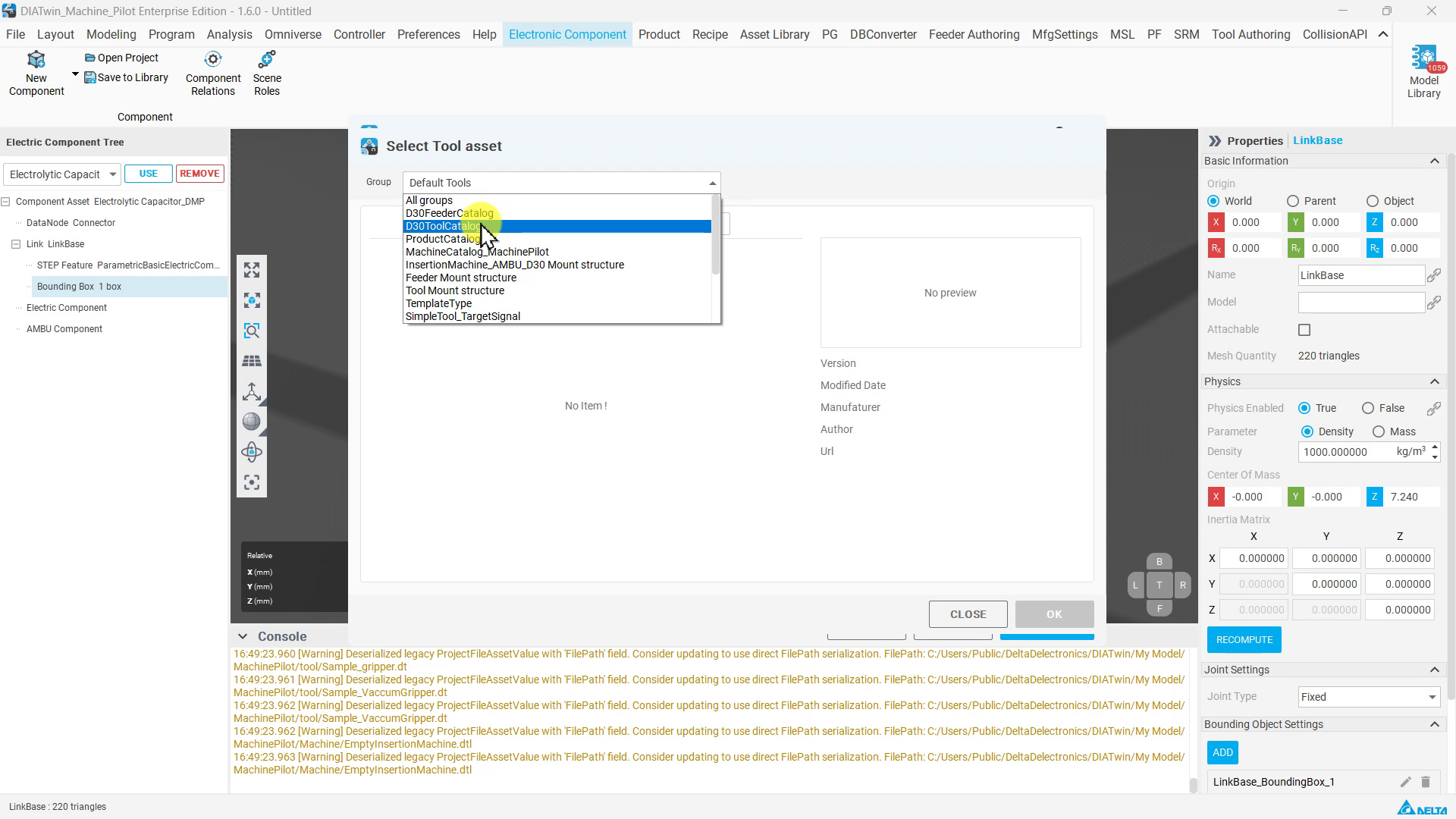Open the File menu
1456x819 pixels.
pyautogui.click(x=15, y=34)
